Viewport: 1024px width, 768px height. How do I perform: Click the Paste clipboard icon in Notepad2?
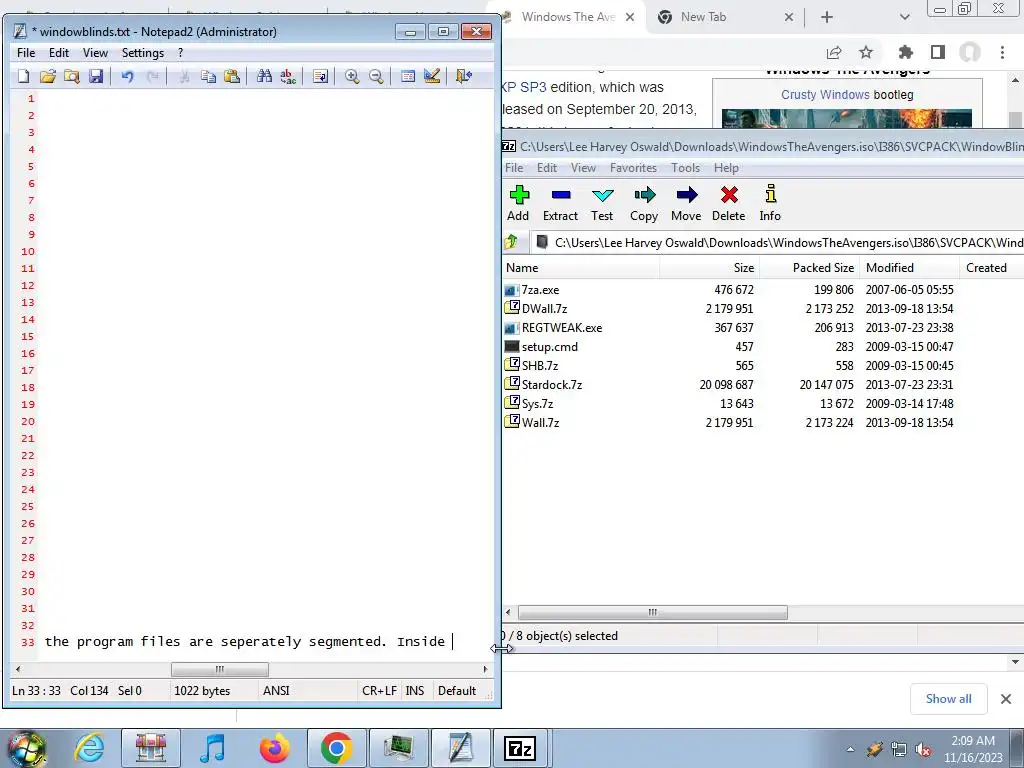click(x=232, y=76)
